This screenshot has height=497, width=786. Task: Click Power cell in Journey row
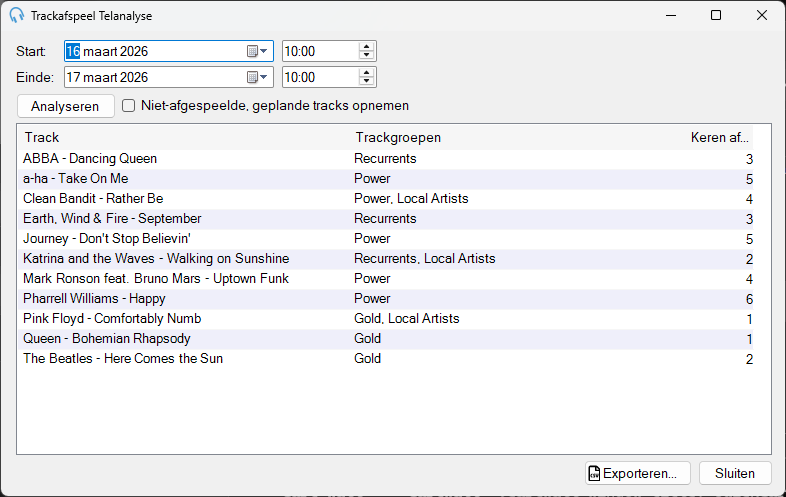(x=372, y=239)
